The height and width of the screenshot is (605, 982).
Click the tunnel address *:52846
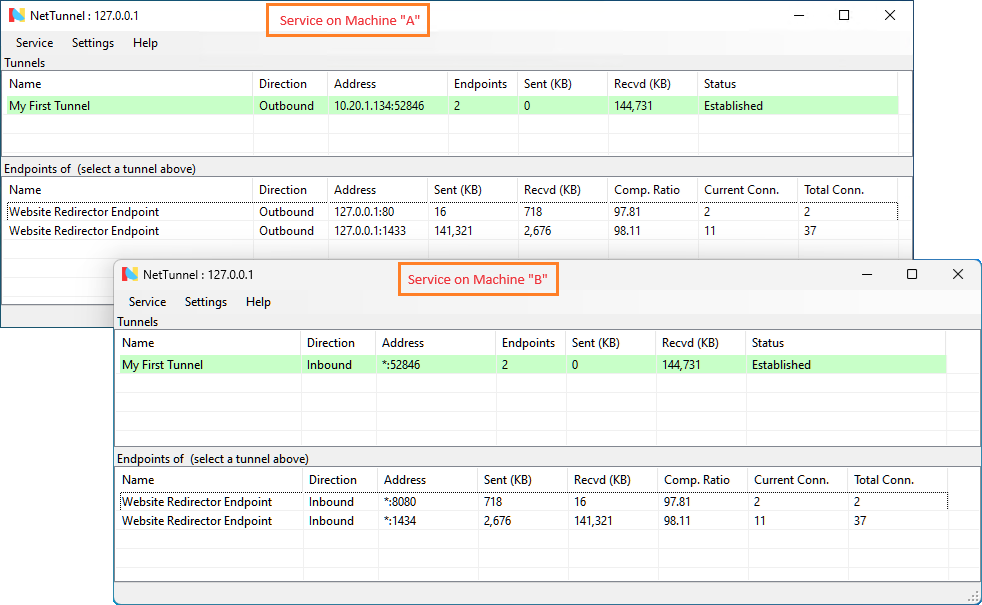pos(401,365)
